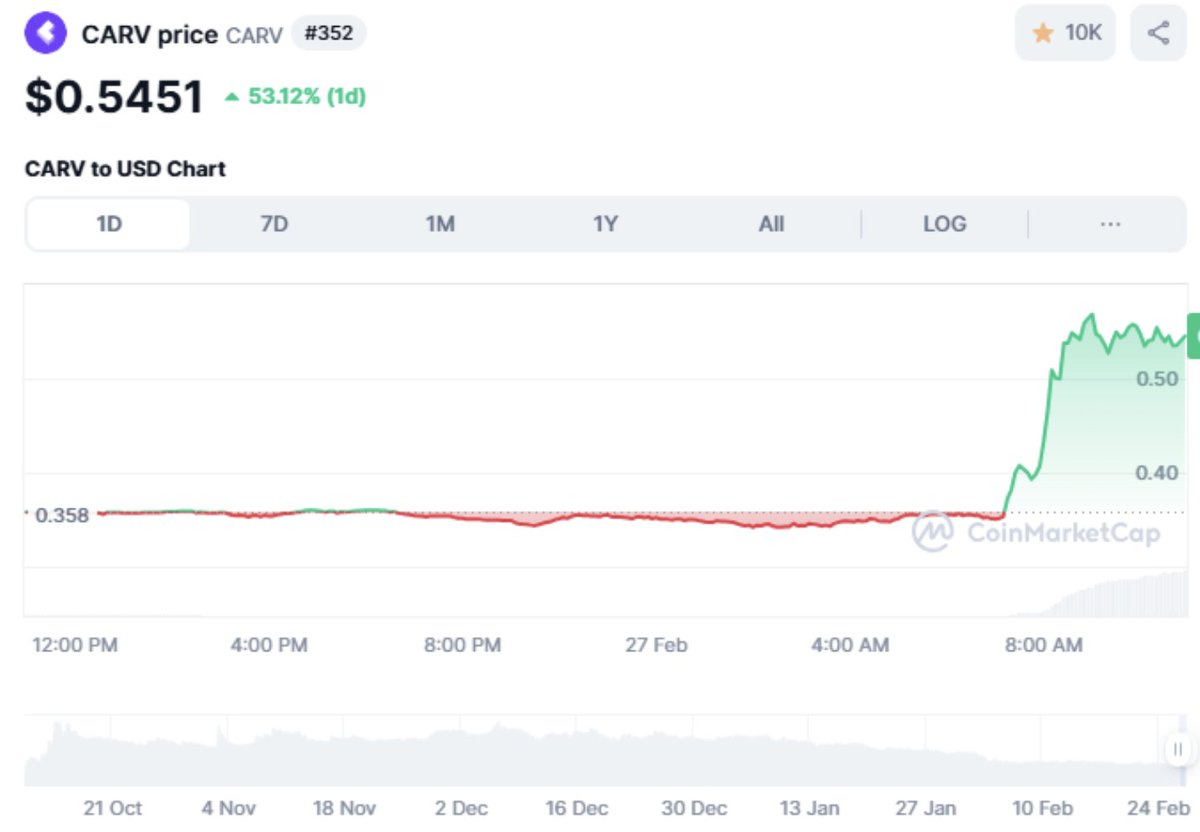1200x832 pixels.
Task: Click the range slider pause handle
Action: coord(1178,749)
